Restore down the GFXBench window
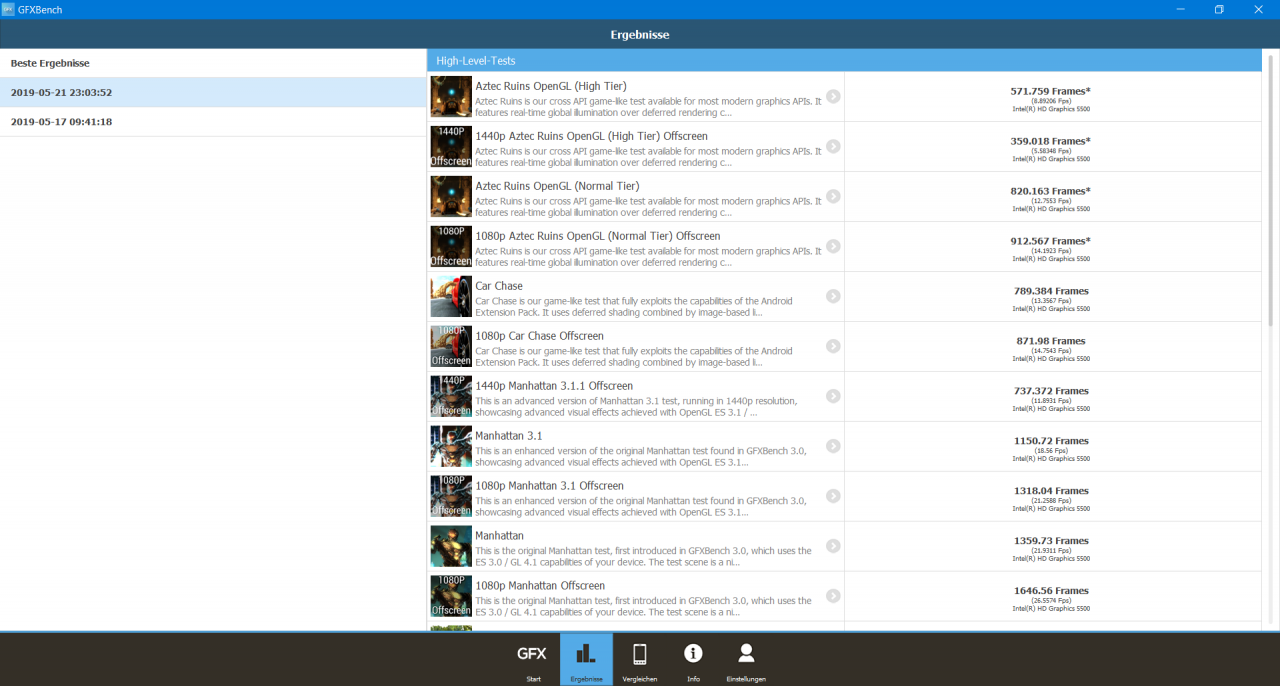 [x=1219, y=9]
